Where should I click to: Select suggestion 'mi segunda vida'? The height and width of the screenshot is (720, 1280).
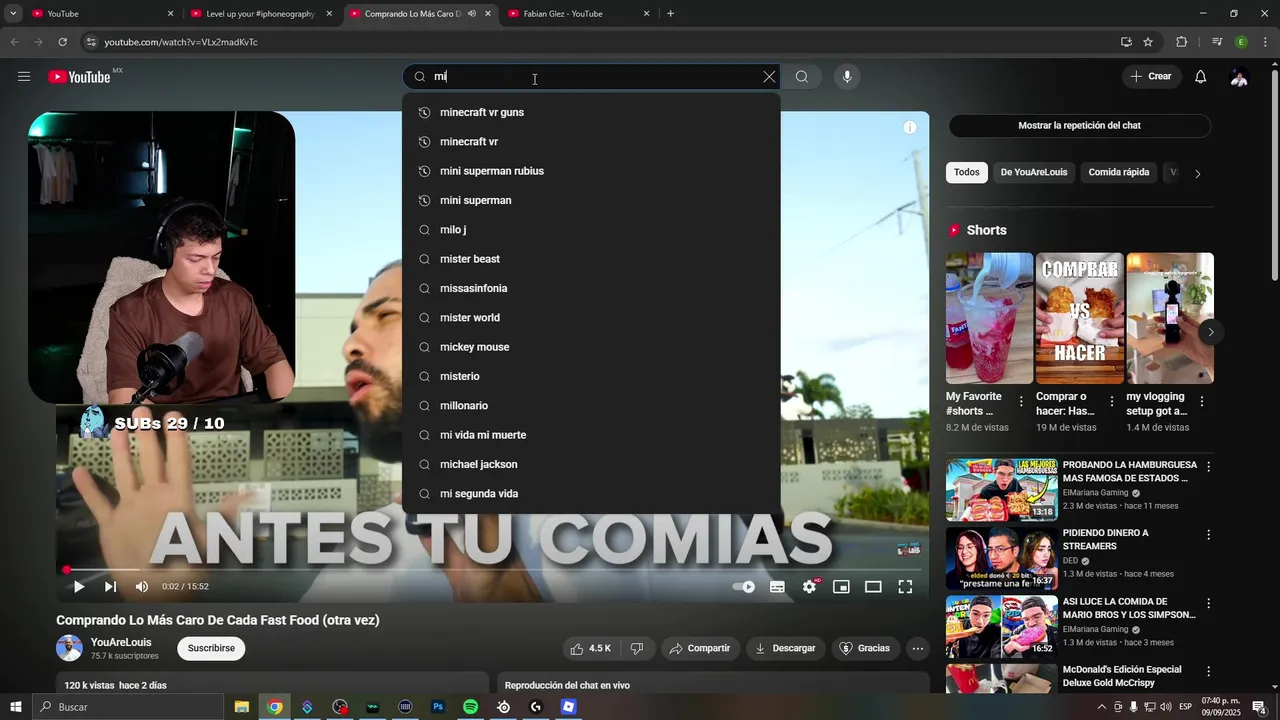591,494
